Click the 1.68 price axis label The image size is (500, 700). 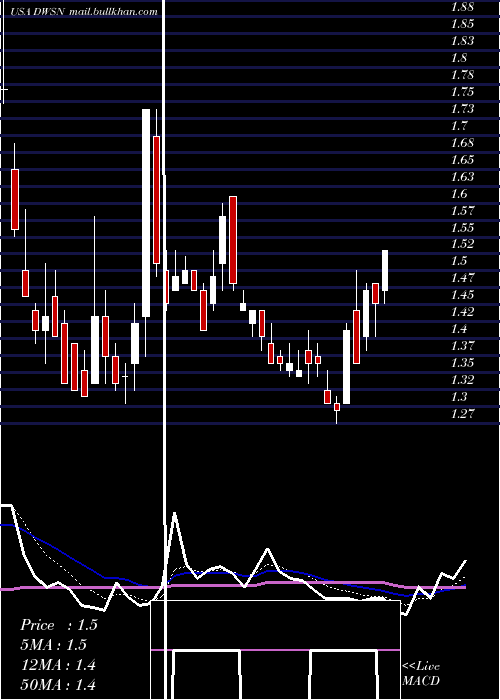[462, 142]
